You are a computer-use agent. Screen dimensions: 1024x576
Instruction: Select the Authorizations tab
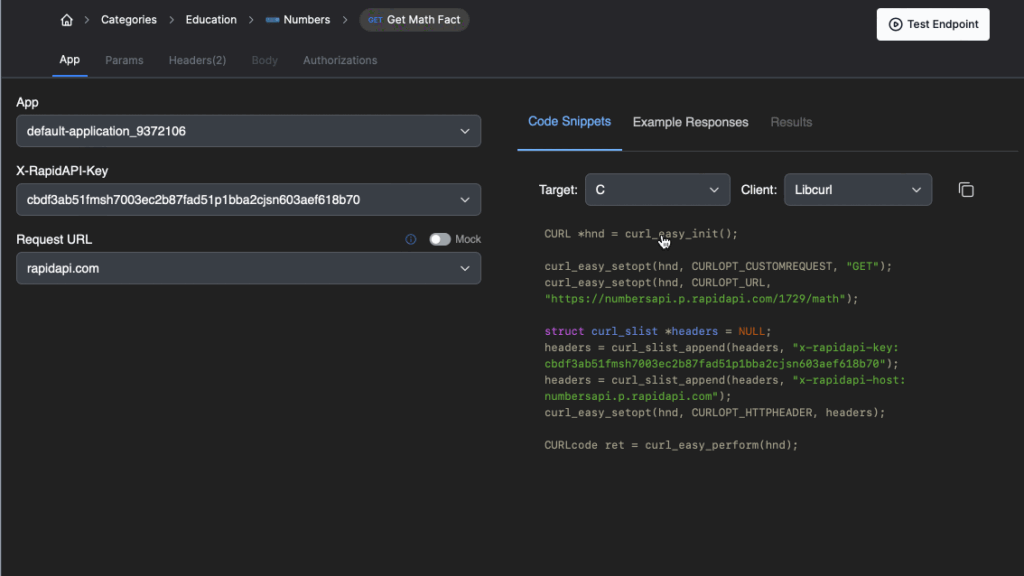[x=340, y=60]
